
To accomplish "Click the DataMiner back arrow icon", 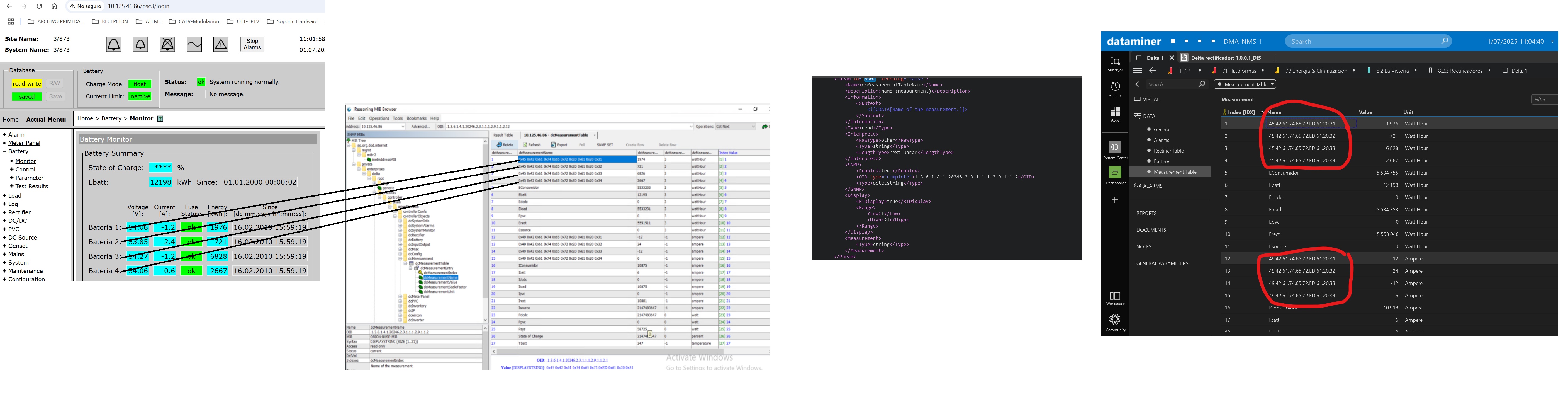I will (x=1152, y=71).
